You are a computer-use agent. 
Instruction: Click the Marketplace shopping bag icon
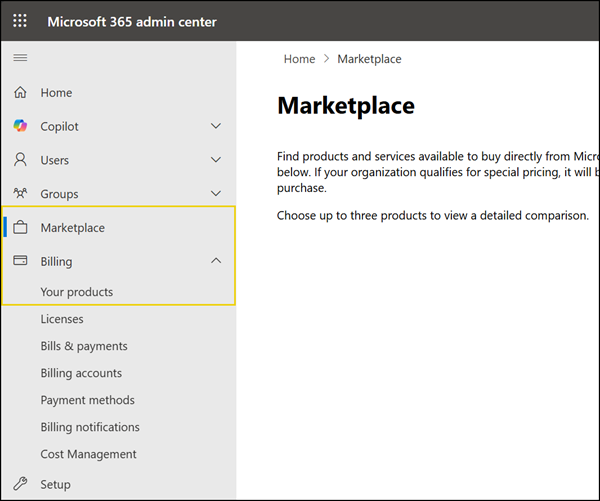coord(20,228)
